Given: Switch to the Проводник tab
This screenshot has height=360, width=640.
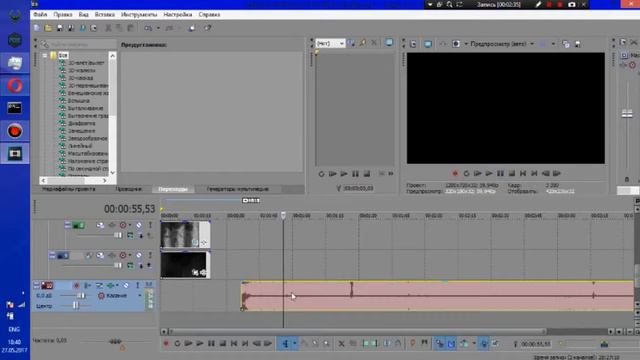Looking at the screenshot, I should (128, 189).
